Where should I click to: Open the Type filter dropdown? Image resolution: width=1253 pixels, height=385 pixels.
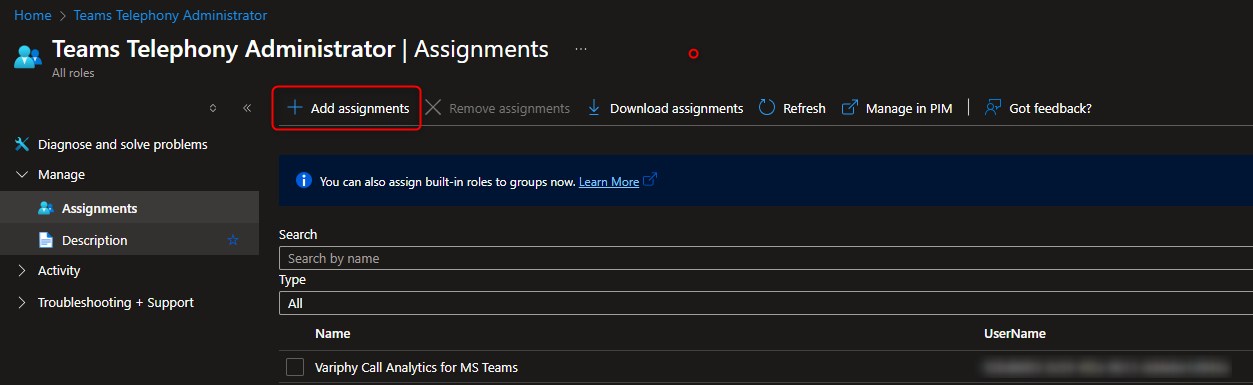(765, 303)
